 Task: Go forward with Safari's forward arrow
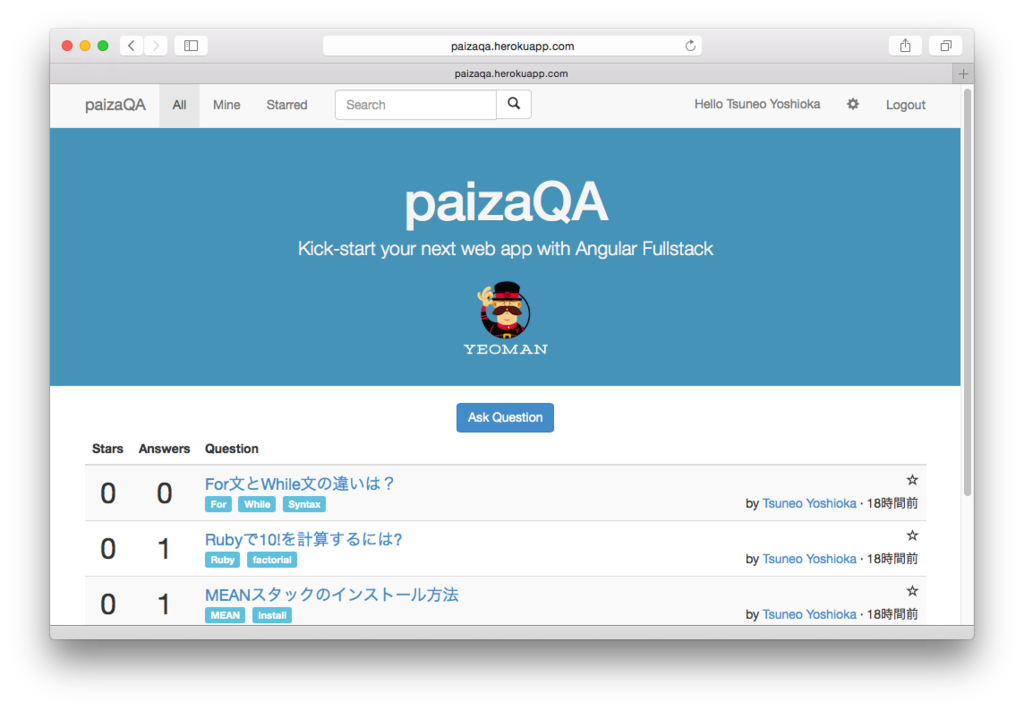pos(156,46)
